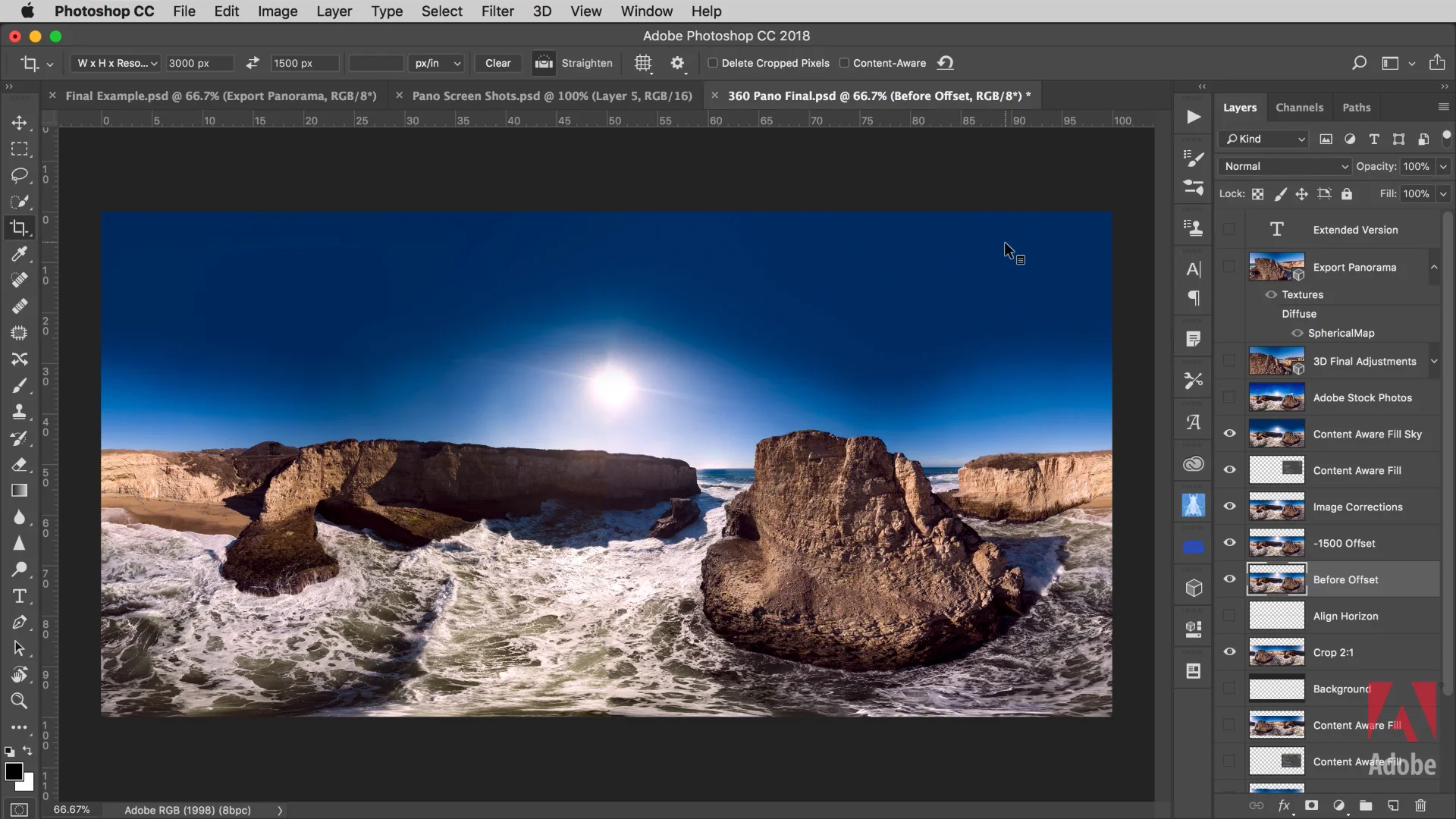Open the px/in units dropdown

[437, 63]
